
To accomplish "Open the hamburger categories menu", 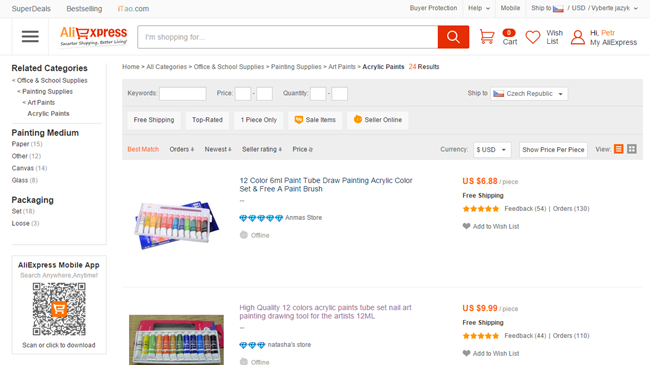I will pos(30,36).
